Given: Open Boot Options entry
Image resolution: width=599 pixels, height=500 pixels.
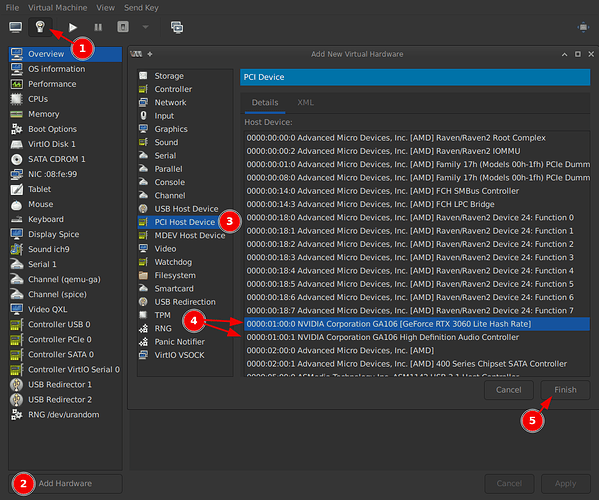Looking at the screenshot, I should tap(65, 129).
